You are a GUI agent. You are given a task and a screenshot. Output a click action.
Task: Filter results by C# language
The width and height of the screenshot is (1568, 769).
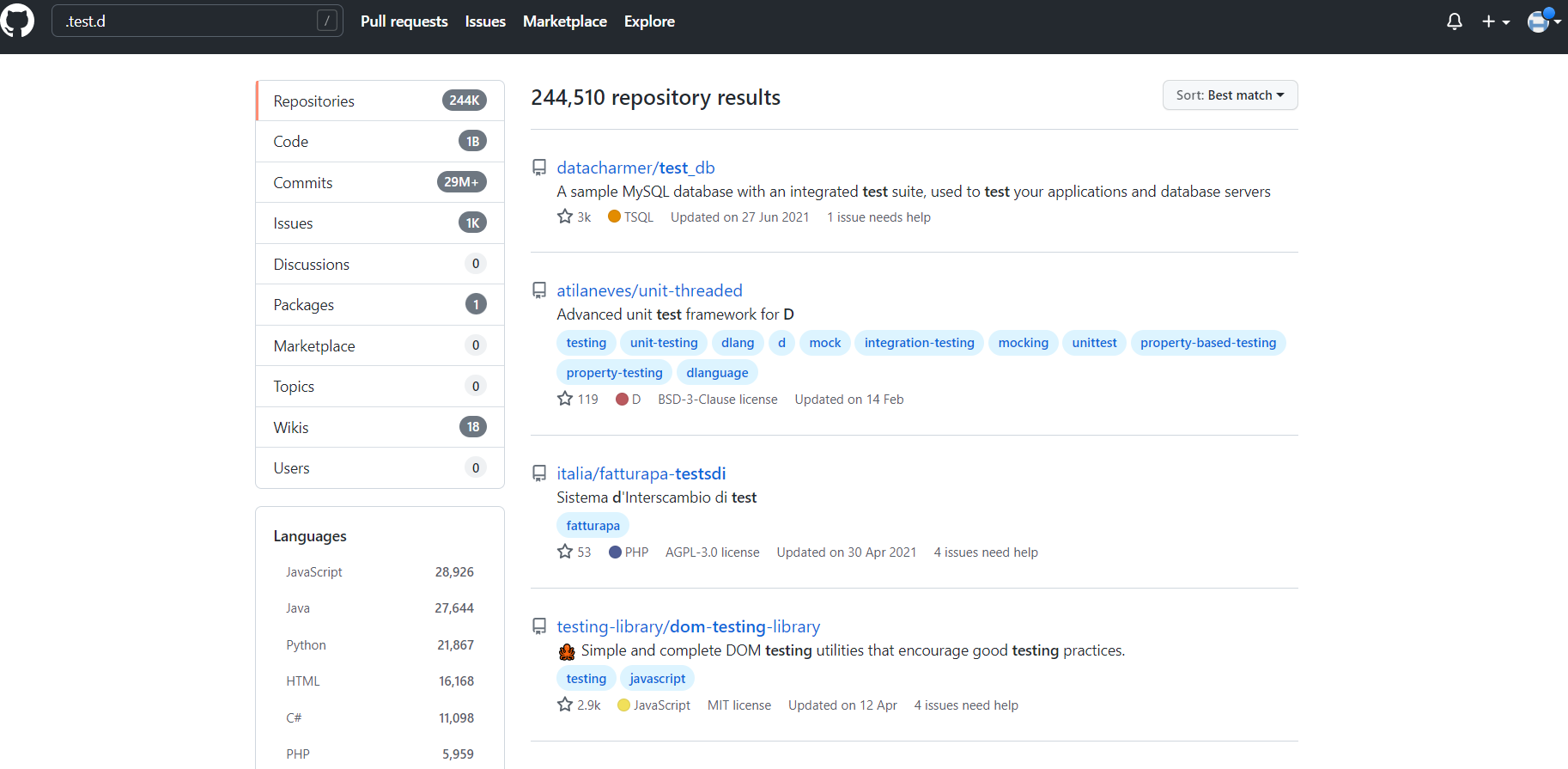click(x=380, y=718)
